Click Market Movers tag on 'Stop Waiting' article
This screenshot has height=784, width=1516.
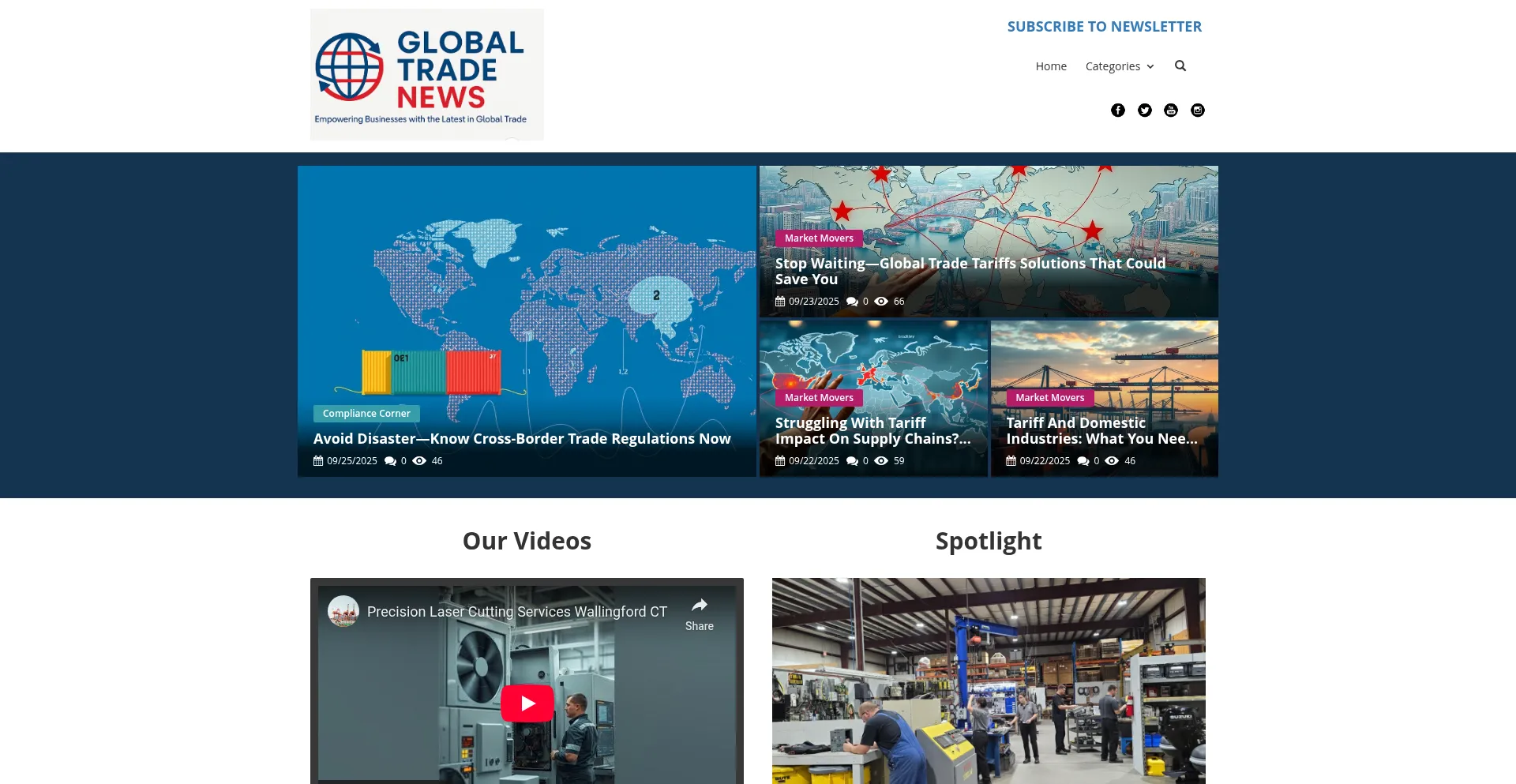[819, 238]
